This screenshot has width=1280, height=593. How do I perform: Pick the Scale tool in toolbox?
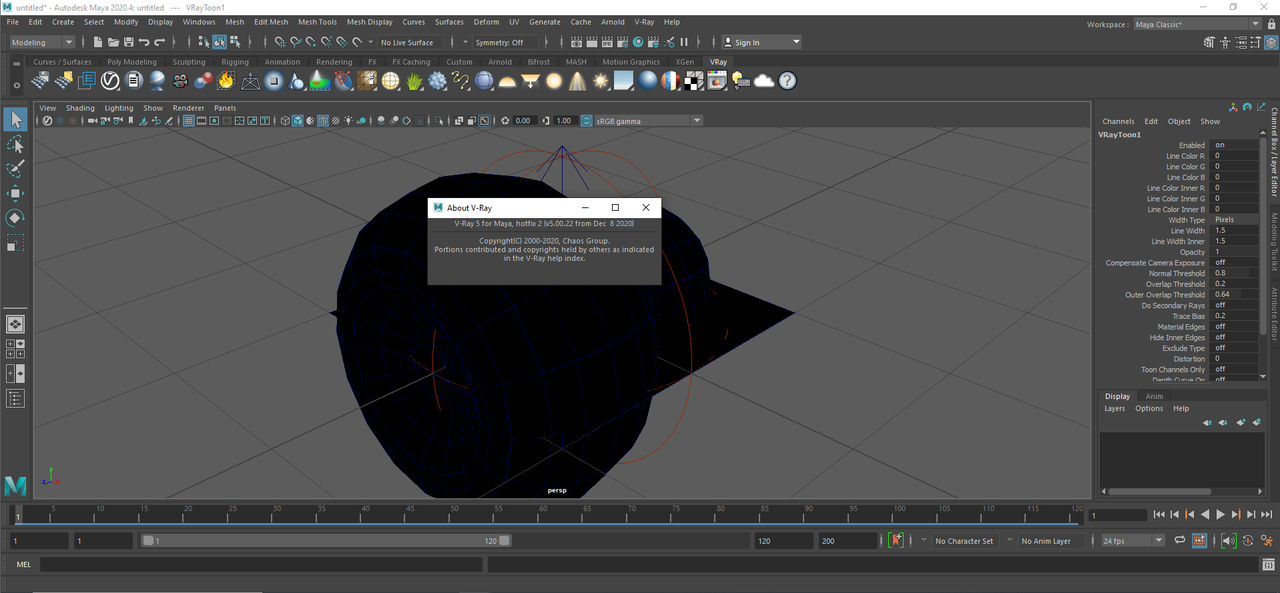[15, 243]
